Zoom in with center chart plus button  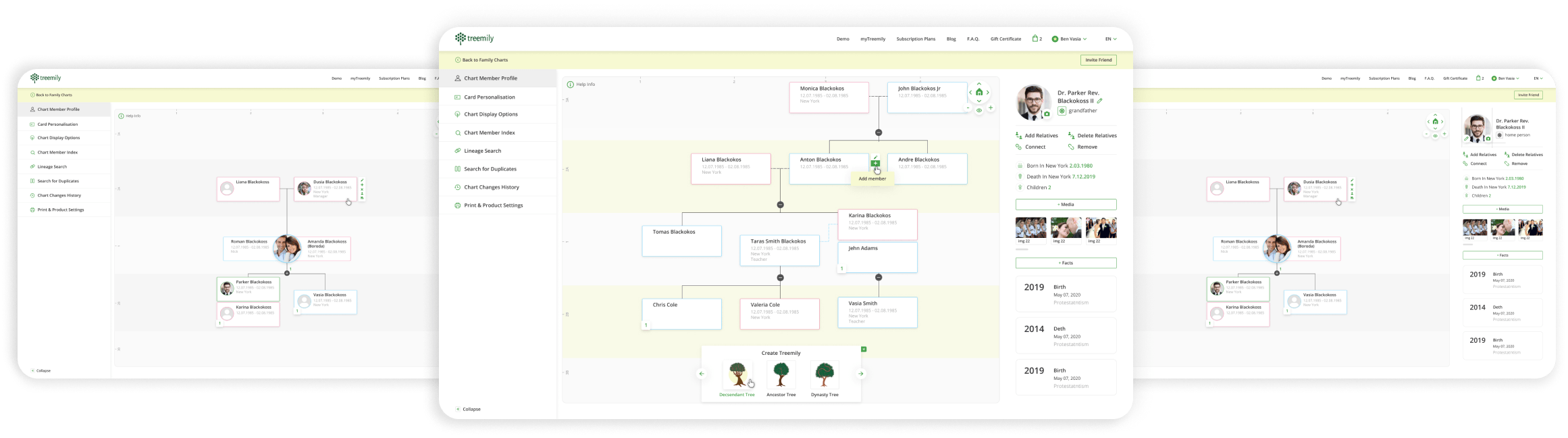point(991,108)
